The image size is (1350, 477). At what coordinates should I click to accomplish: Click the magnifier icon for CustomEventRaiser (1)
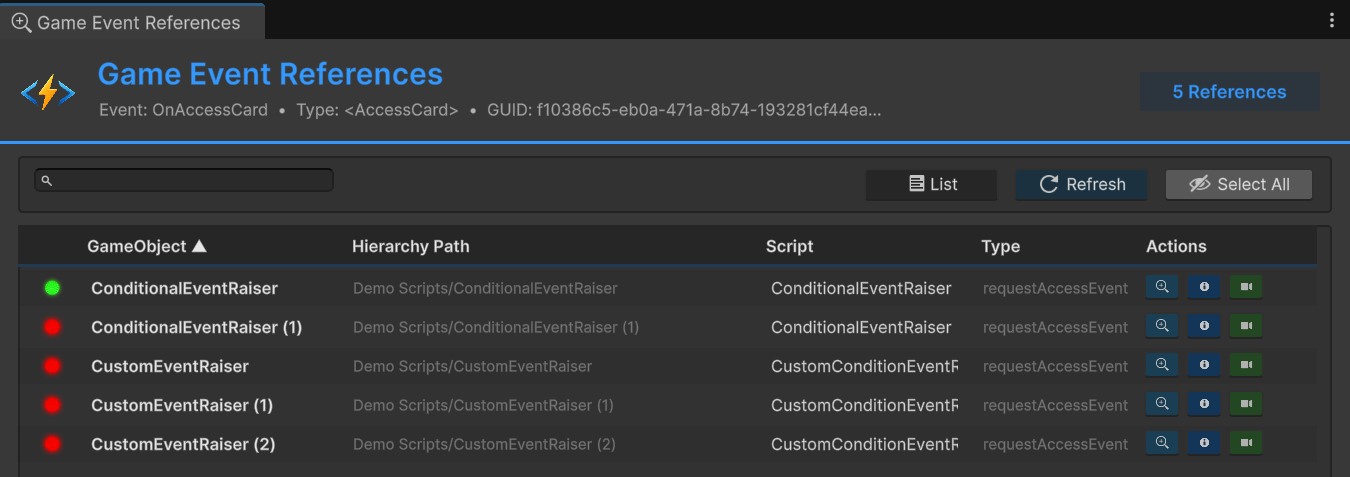pos(1162,405)
